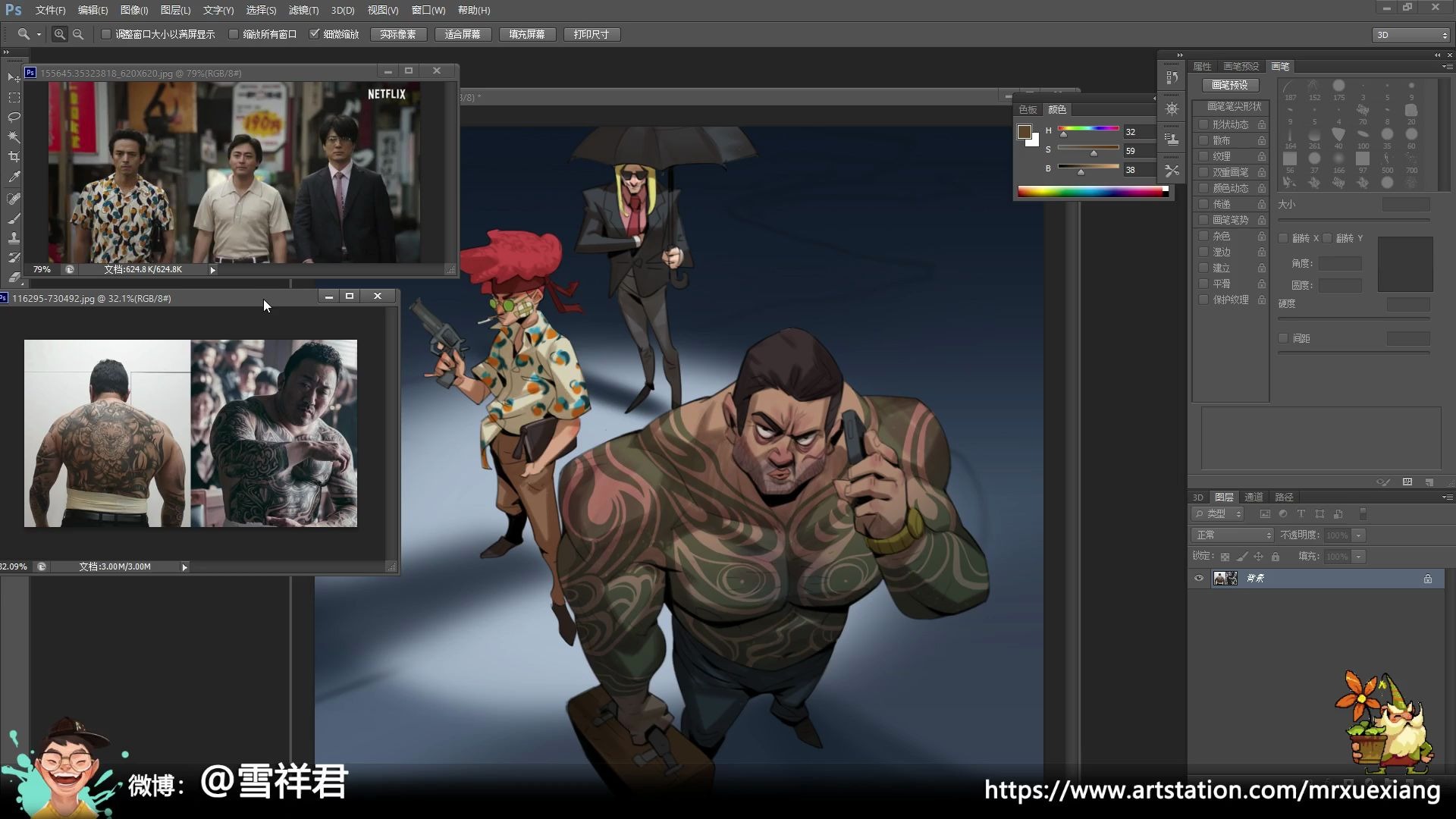Select the History Brush tool

[14, 258]
